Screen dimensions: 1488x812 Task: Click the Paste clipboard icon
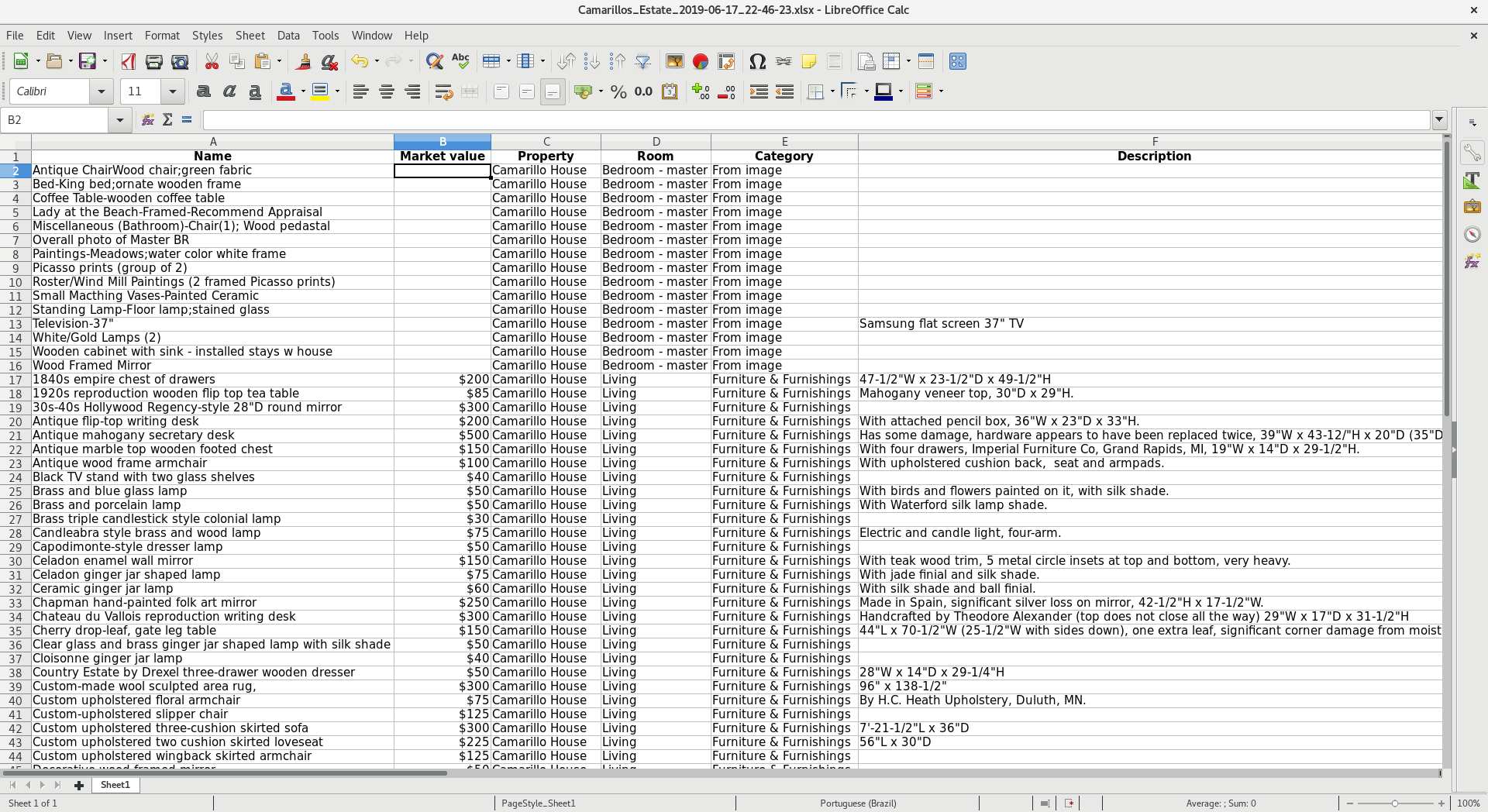[263, 61]
